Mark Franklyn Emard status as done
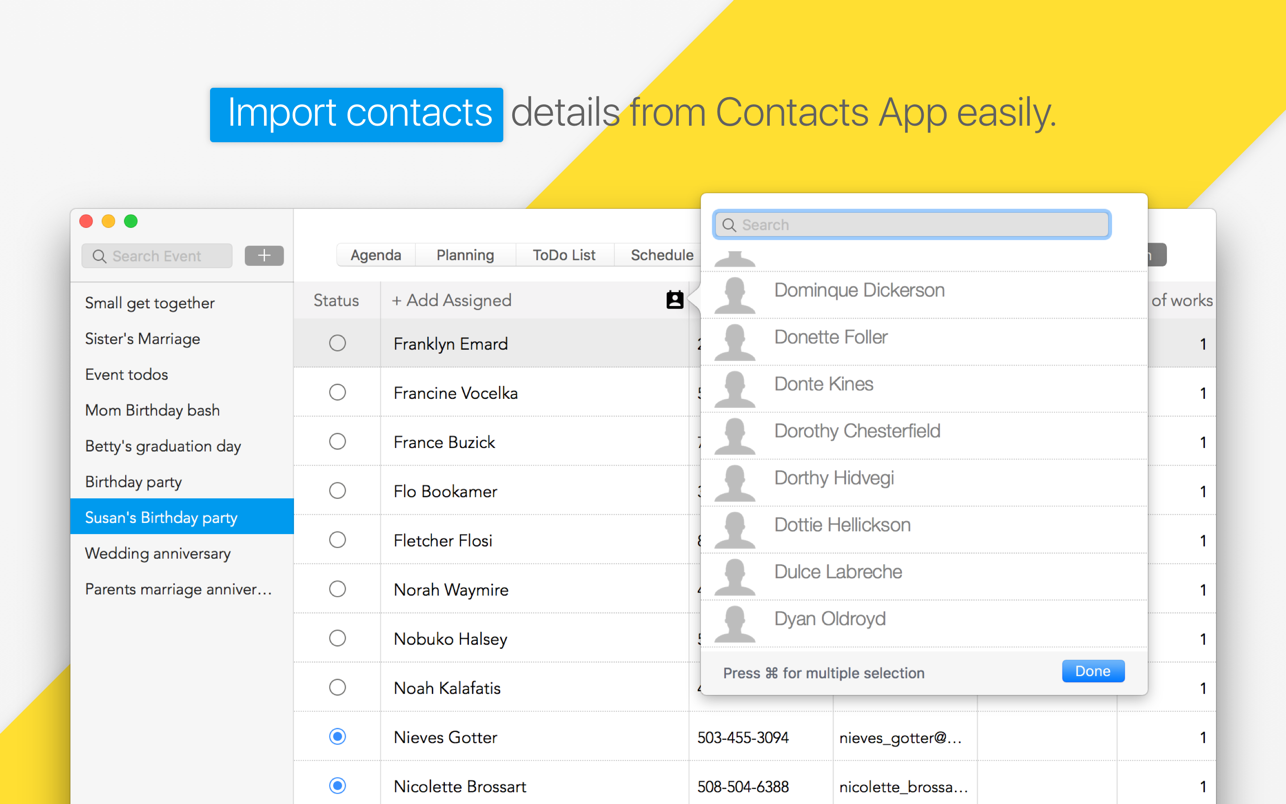The image size is (1286, 804). pyautogui.click(x=337, y=344)
